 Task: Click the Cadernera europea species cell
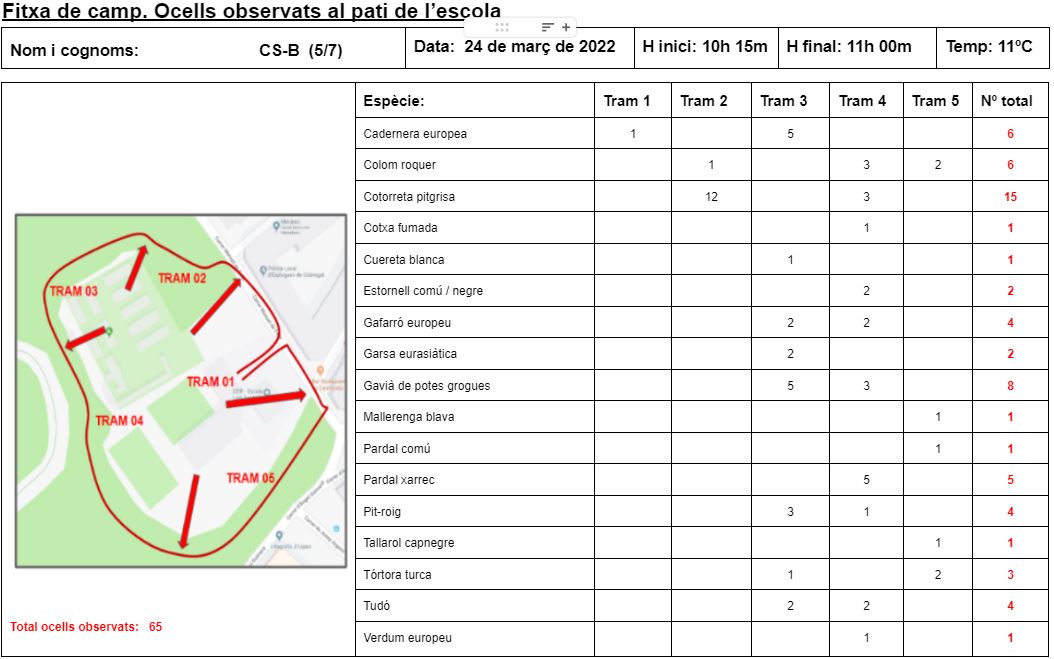tap(475, 134)
